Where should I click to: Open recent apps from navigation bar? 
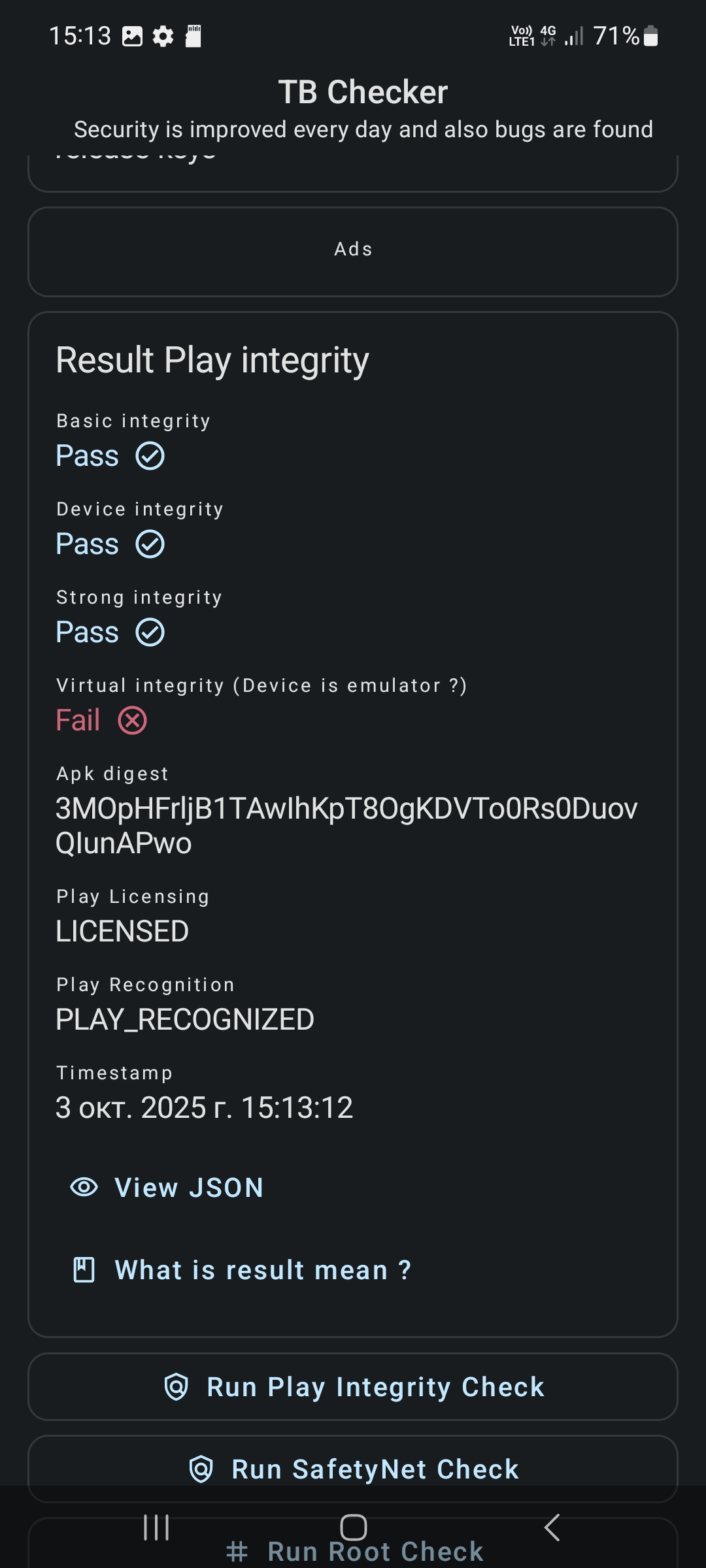[x=157, y=1527]
